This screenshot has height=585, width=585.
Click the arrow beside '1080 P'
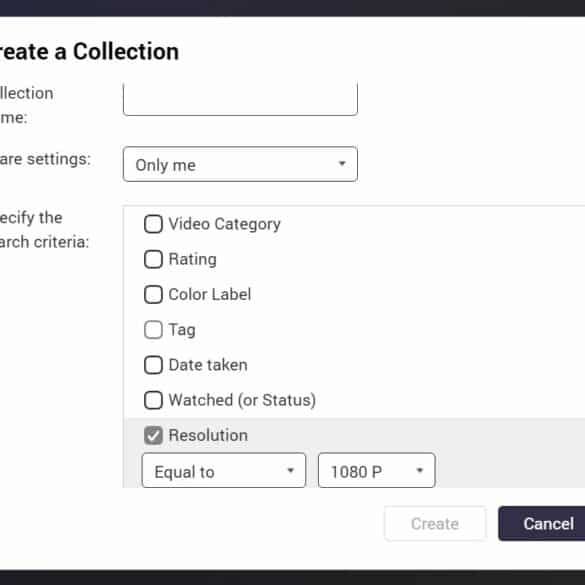420,470
